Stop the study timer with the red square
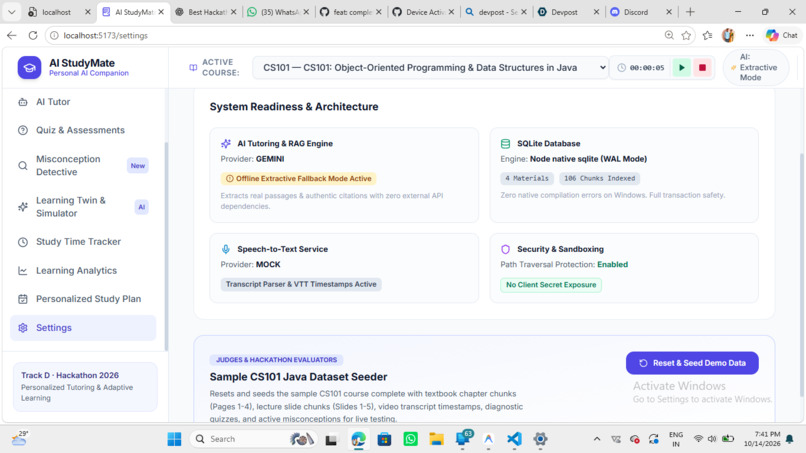Viewport: 806px width, 453px height. [702, 67]
